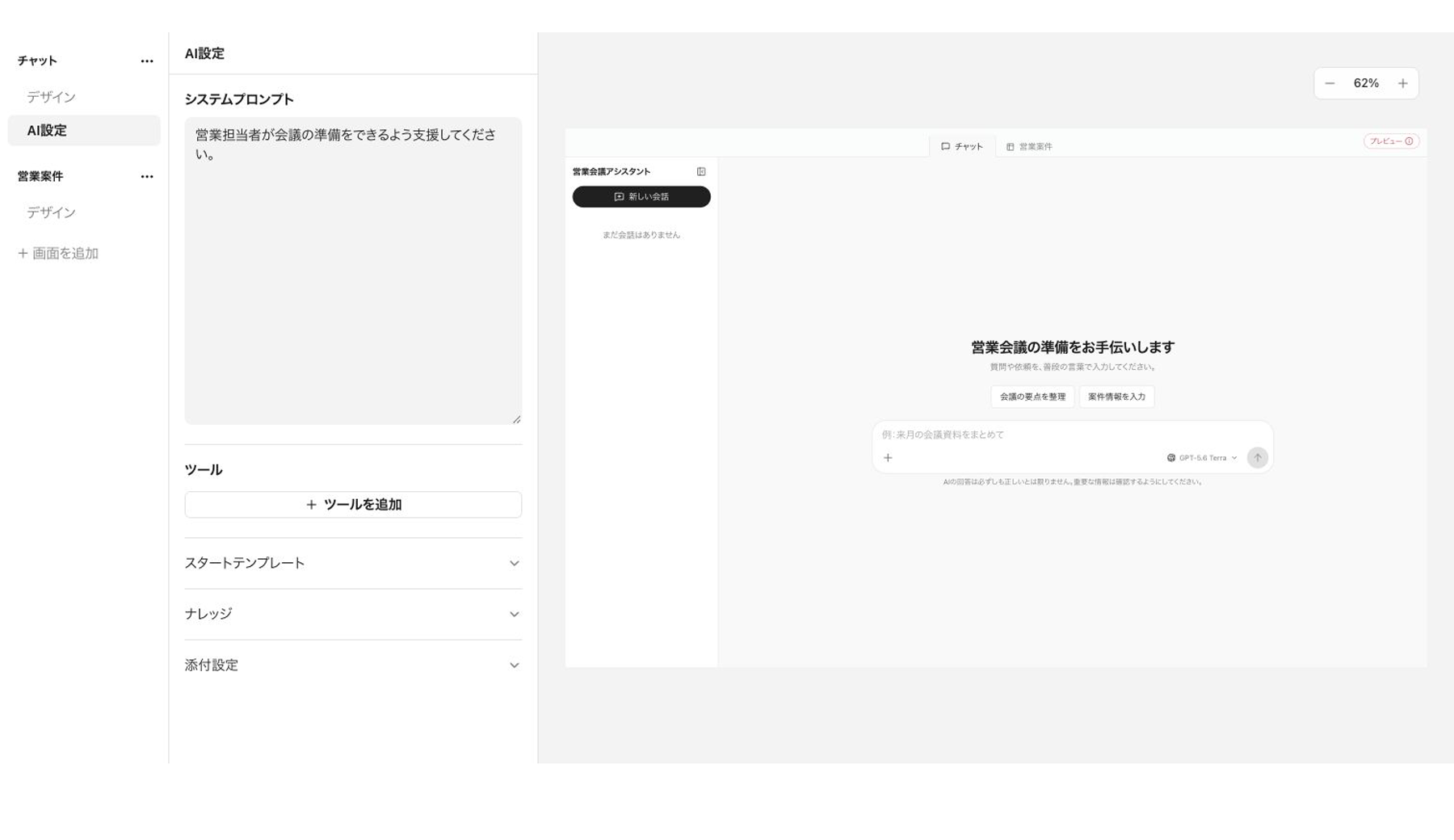
Task: Open the 営業案件 section more options menu
Action: click(147, 177)
